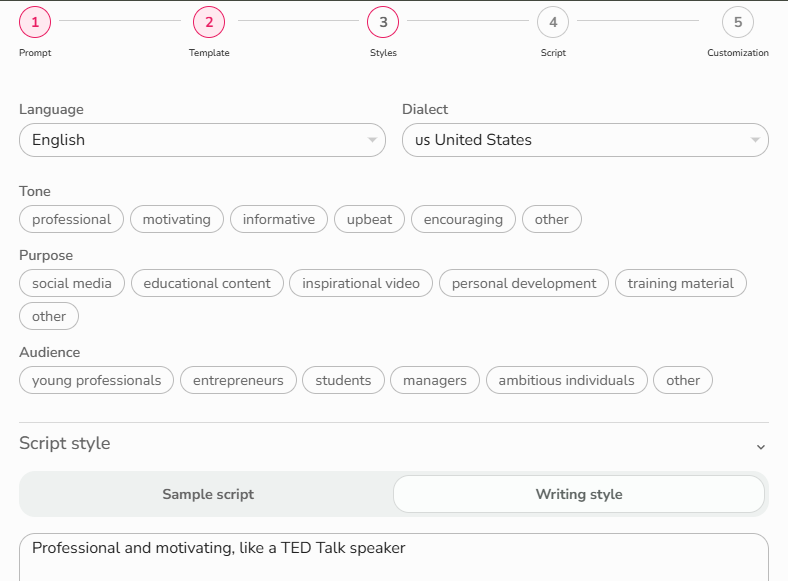Viewport: 788px width, 581px height.
Task: Switch to the Writing style tab
Action: tap(579, 494)
